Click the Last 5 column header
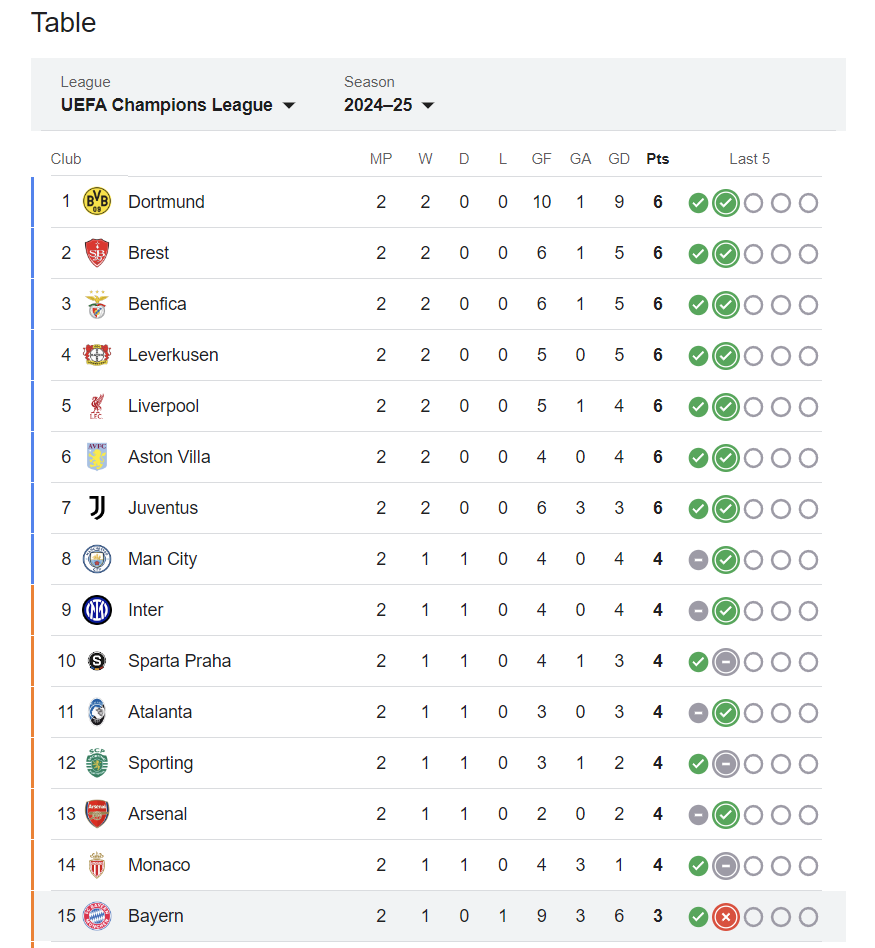This screenshot has height=948, width=875. (749, 159)
